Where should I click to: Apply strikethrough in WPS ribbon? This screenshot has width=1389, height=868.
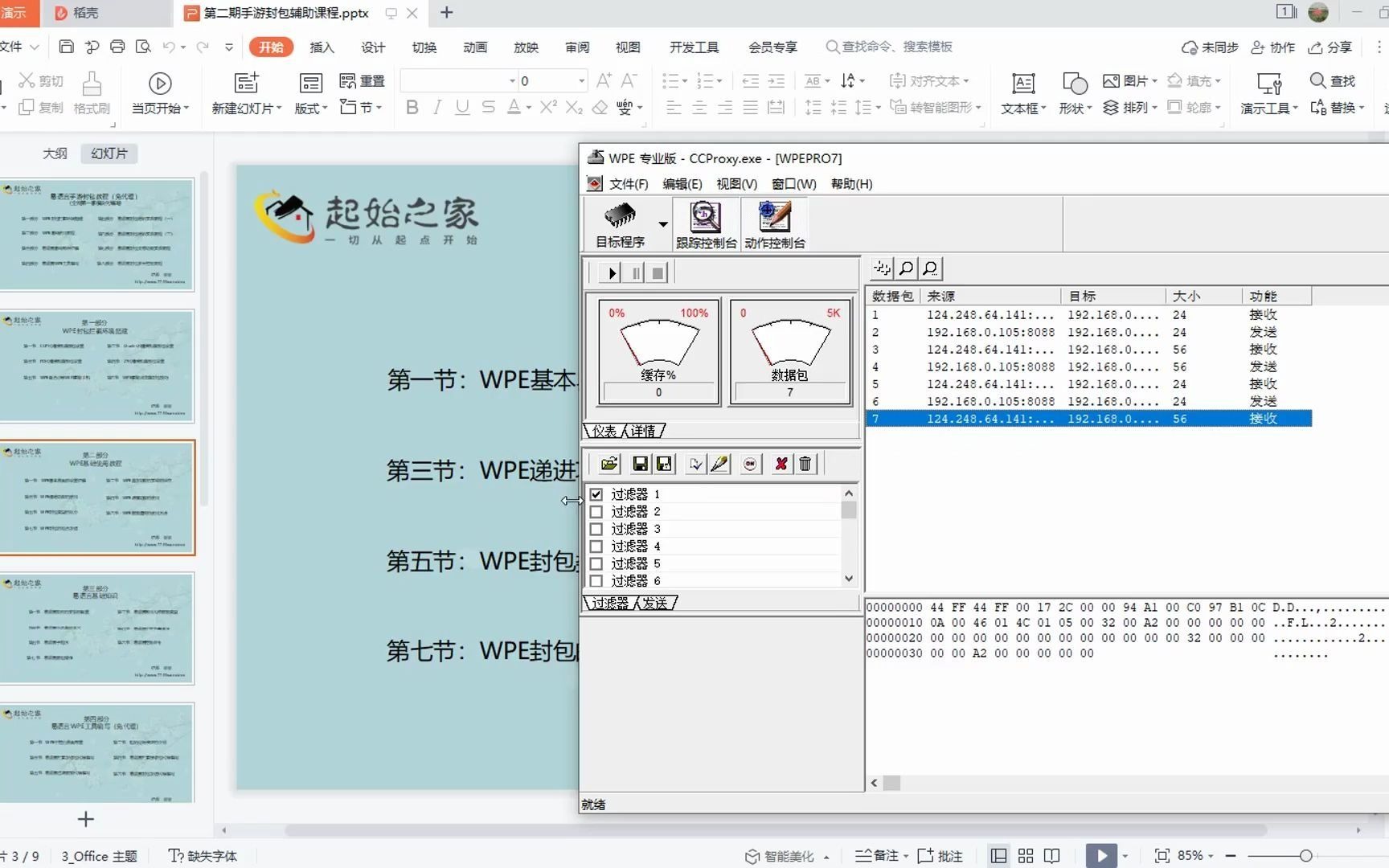pos(488,107)
